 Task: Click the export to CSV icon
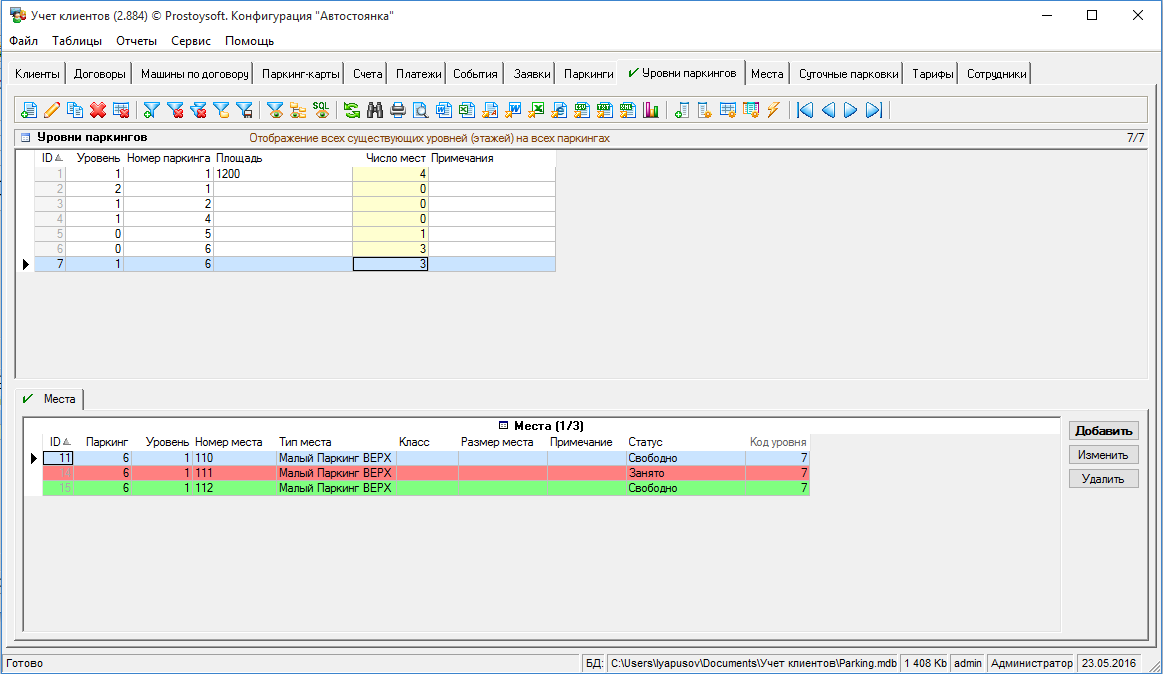[582, 110]
